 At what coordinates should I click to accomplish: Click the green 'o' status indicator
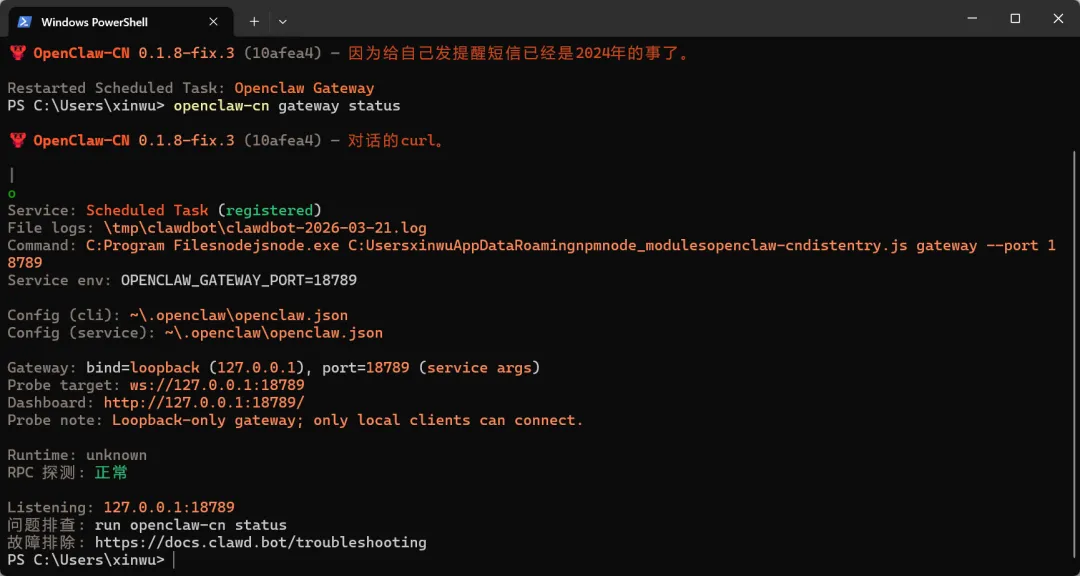12,193
